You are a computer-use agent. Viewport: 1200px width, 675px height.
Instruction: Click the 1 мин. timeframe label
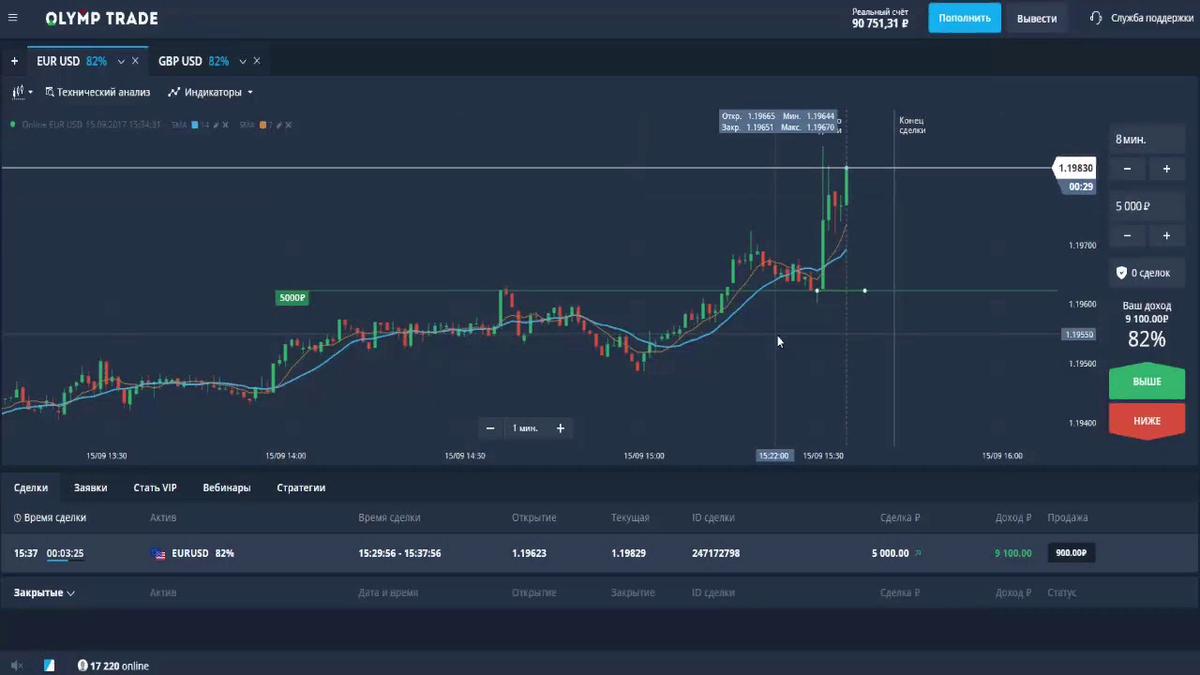(x=525, y=428)
